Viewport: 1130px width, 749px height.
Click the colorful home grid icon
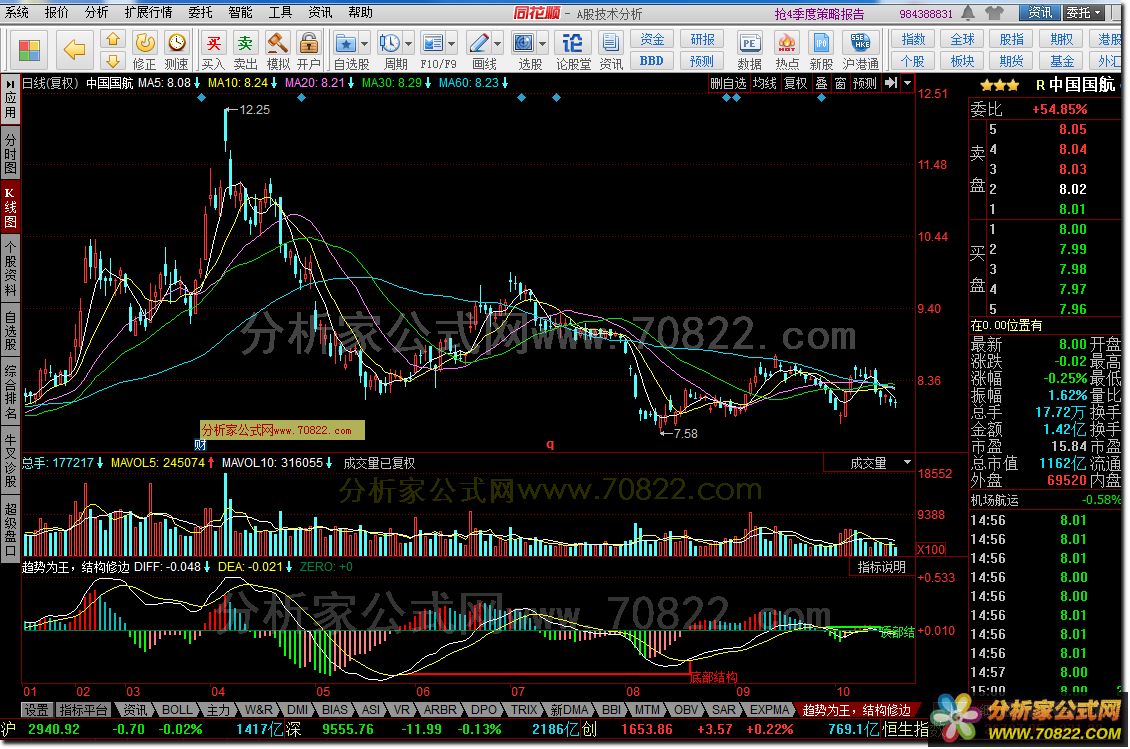(30, 50)
